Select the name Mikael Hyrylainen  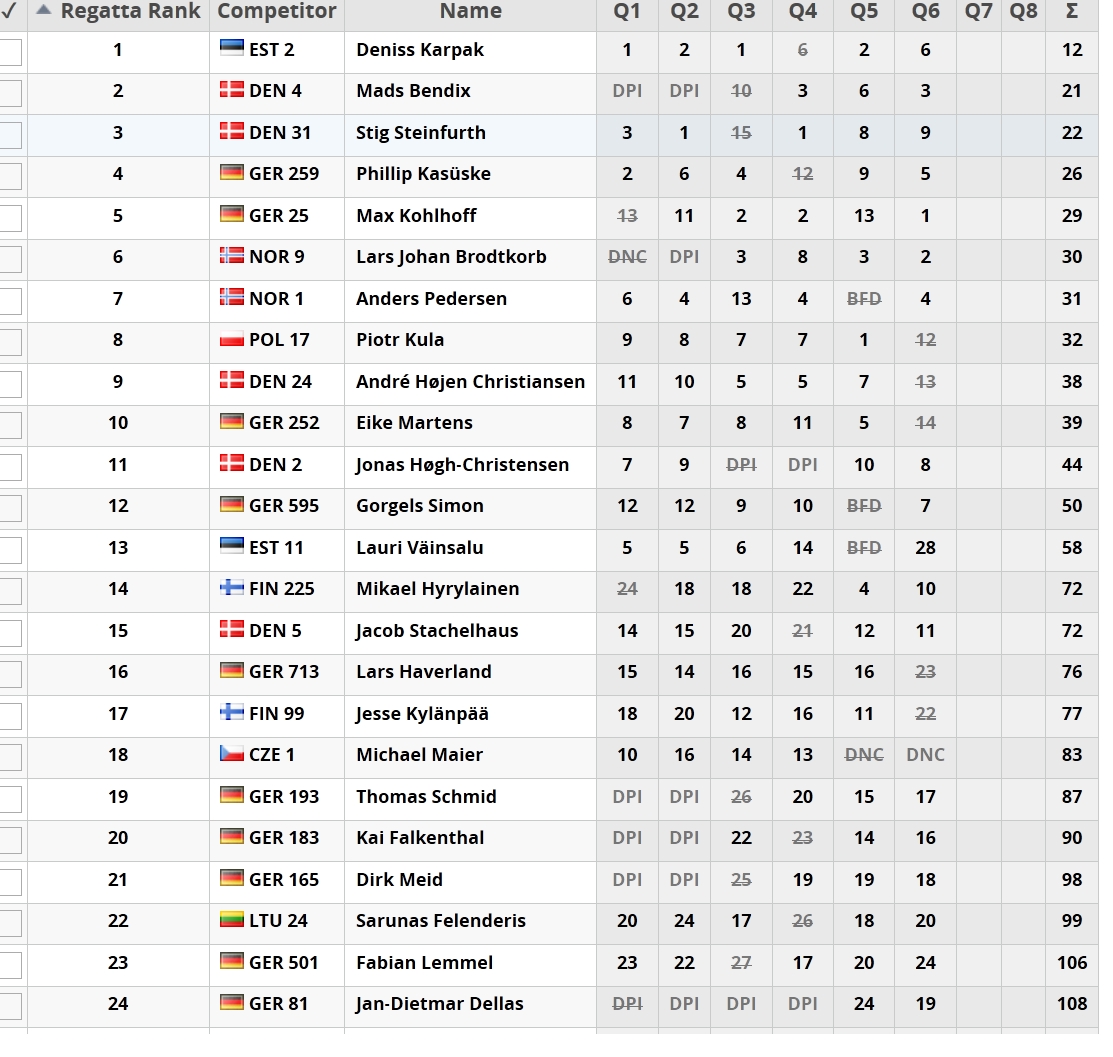pyautogui.click(x=437, y=589)
